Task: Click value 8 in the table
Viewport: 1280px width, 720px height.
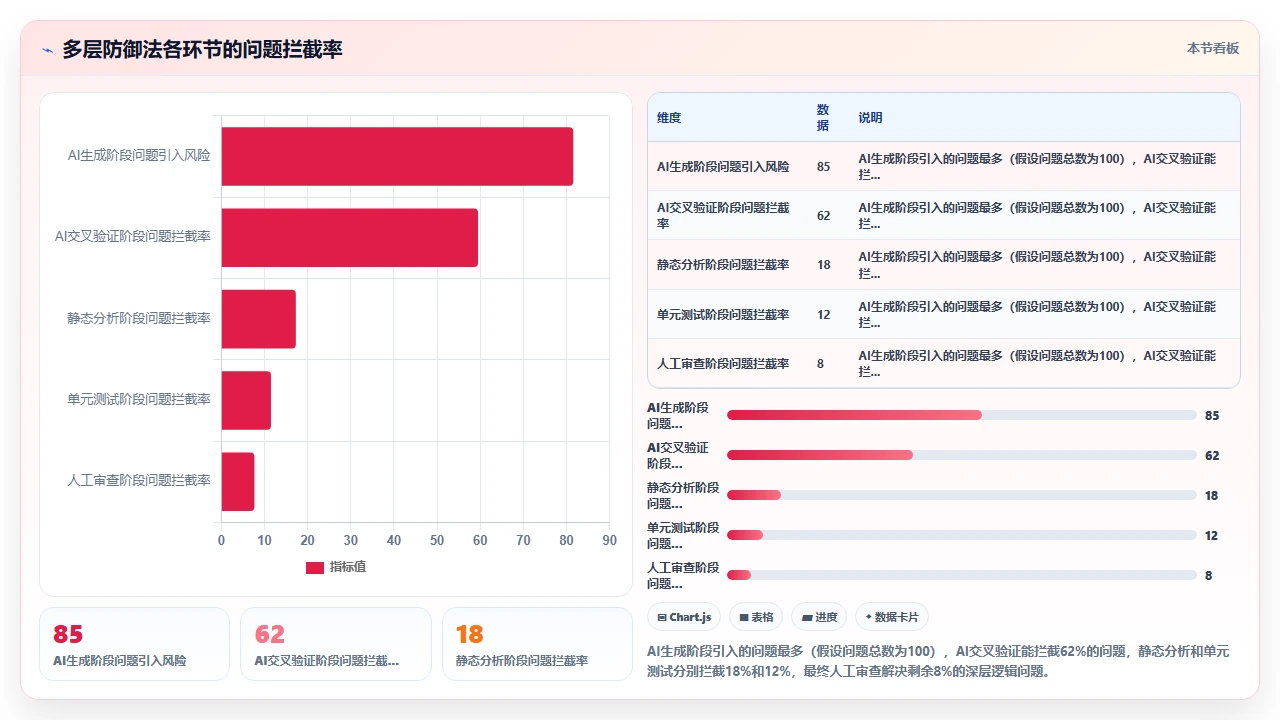Action: tap(820, 364)
